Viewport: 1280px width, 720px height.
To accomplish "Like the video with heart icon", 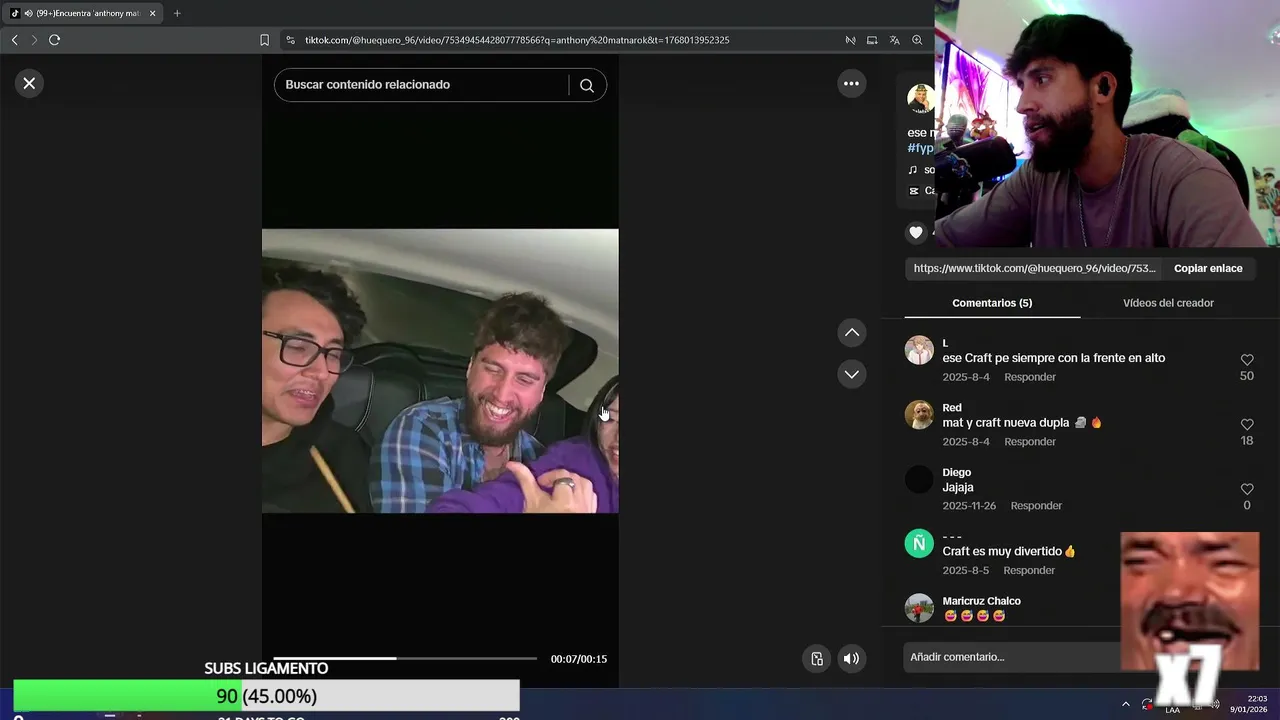I will coord(916,232).
